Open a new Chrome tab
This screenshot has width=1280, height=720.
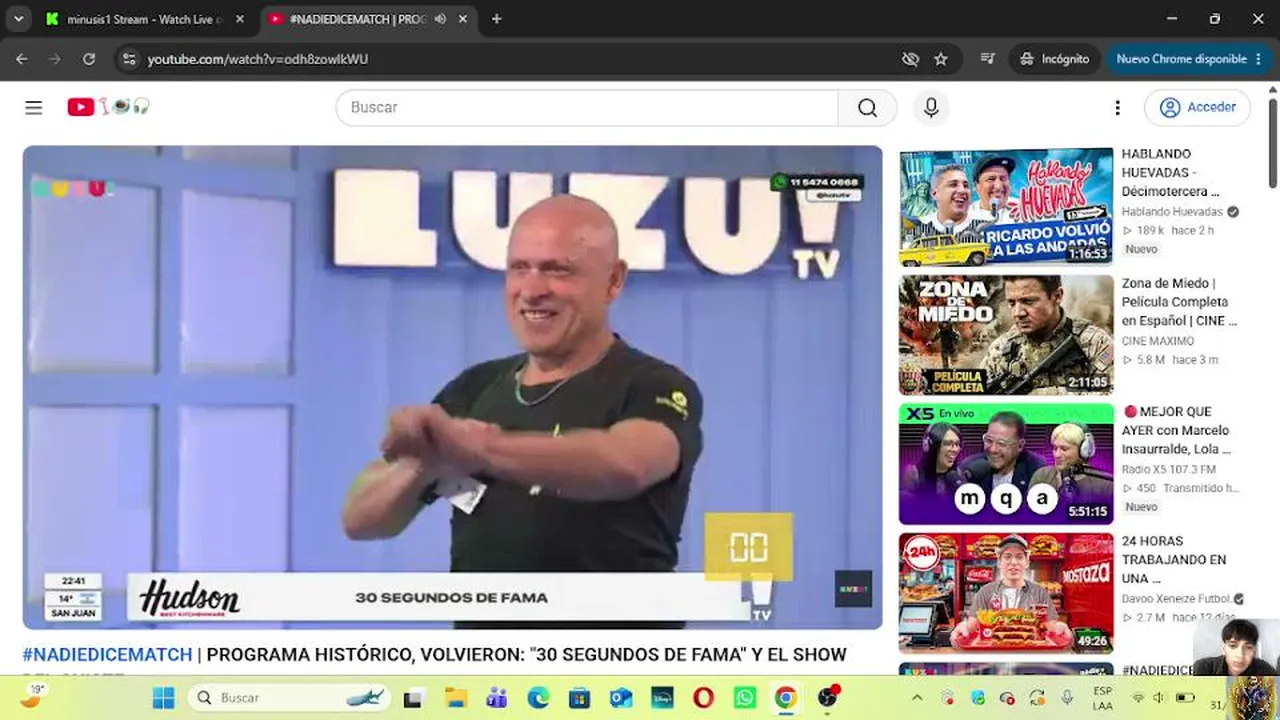click(496, 19)
